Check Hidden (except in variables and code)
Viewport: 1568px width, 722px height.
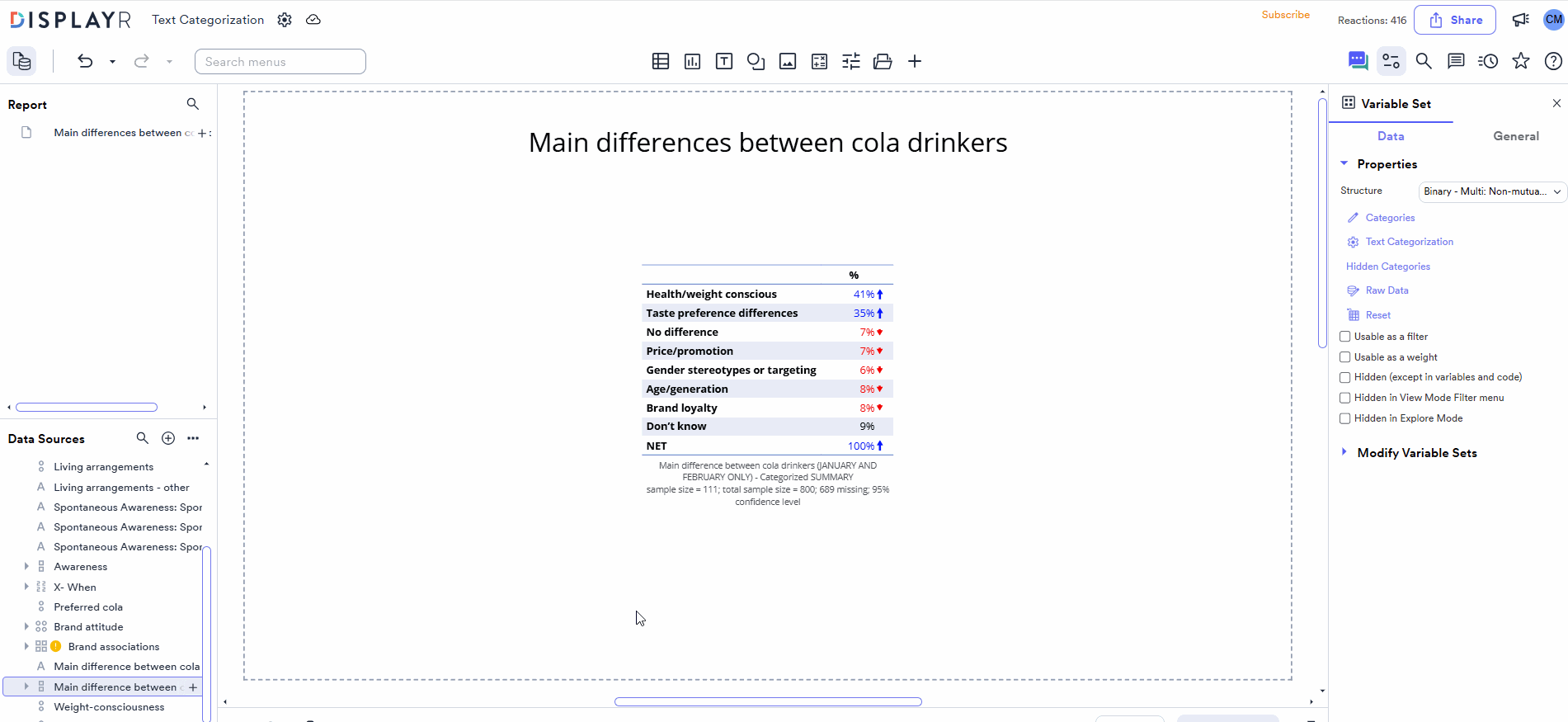tap(1345, 377)
